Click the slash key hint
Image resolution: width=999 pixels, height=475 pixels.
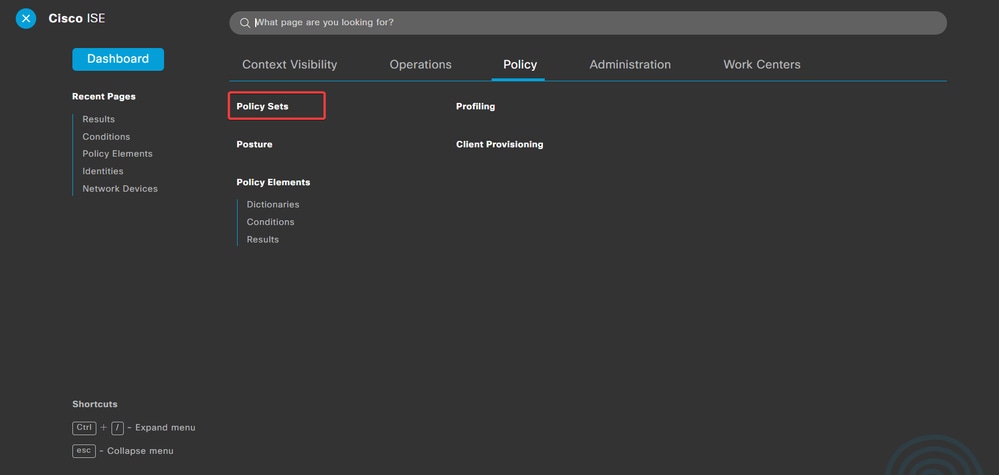click(x=117, y=428)
